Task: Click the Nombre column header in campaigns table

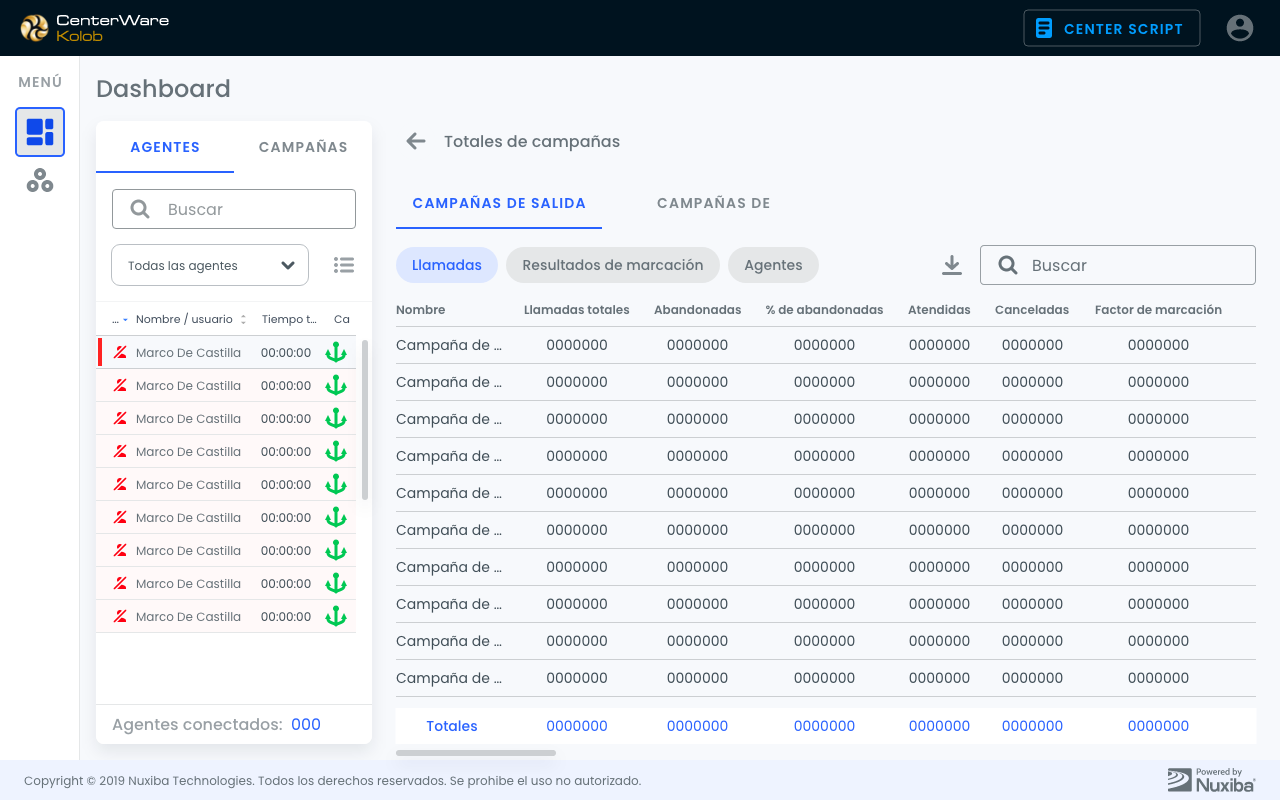Action: pos(420,310)
